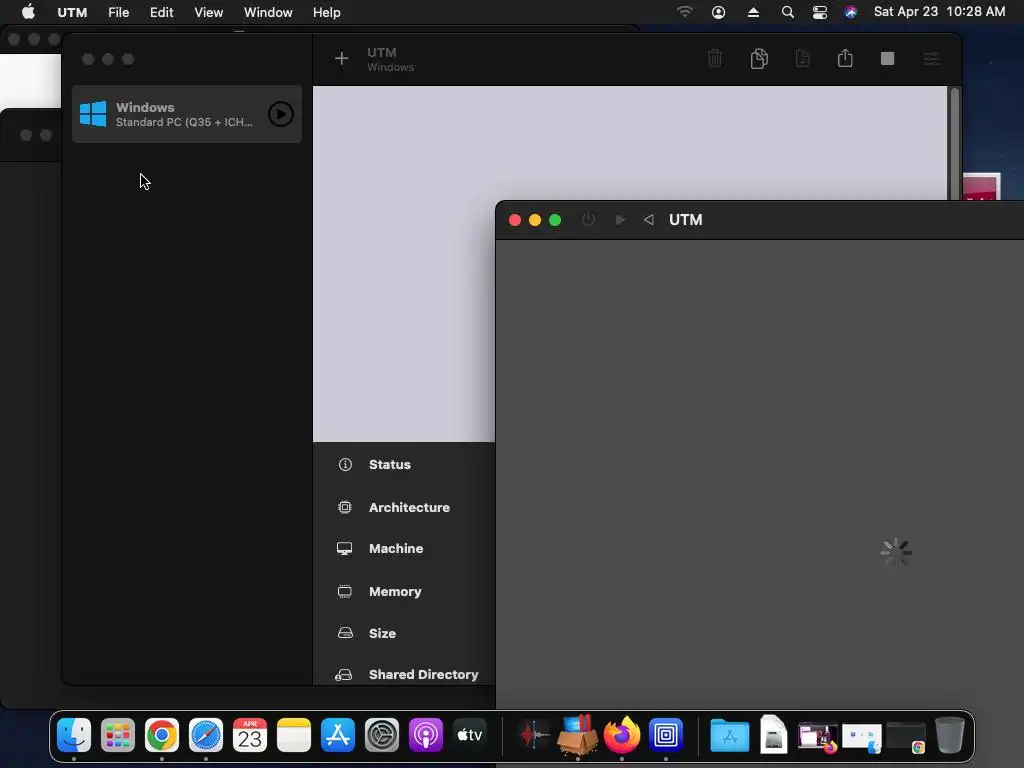Open Spotlight search from the menu bar
Image resolution: width=1024 pixels, height=768 pixels.
(x=788, y=12)
